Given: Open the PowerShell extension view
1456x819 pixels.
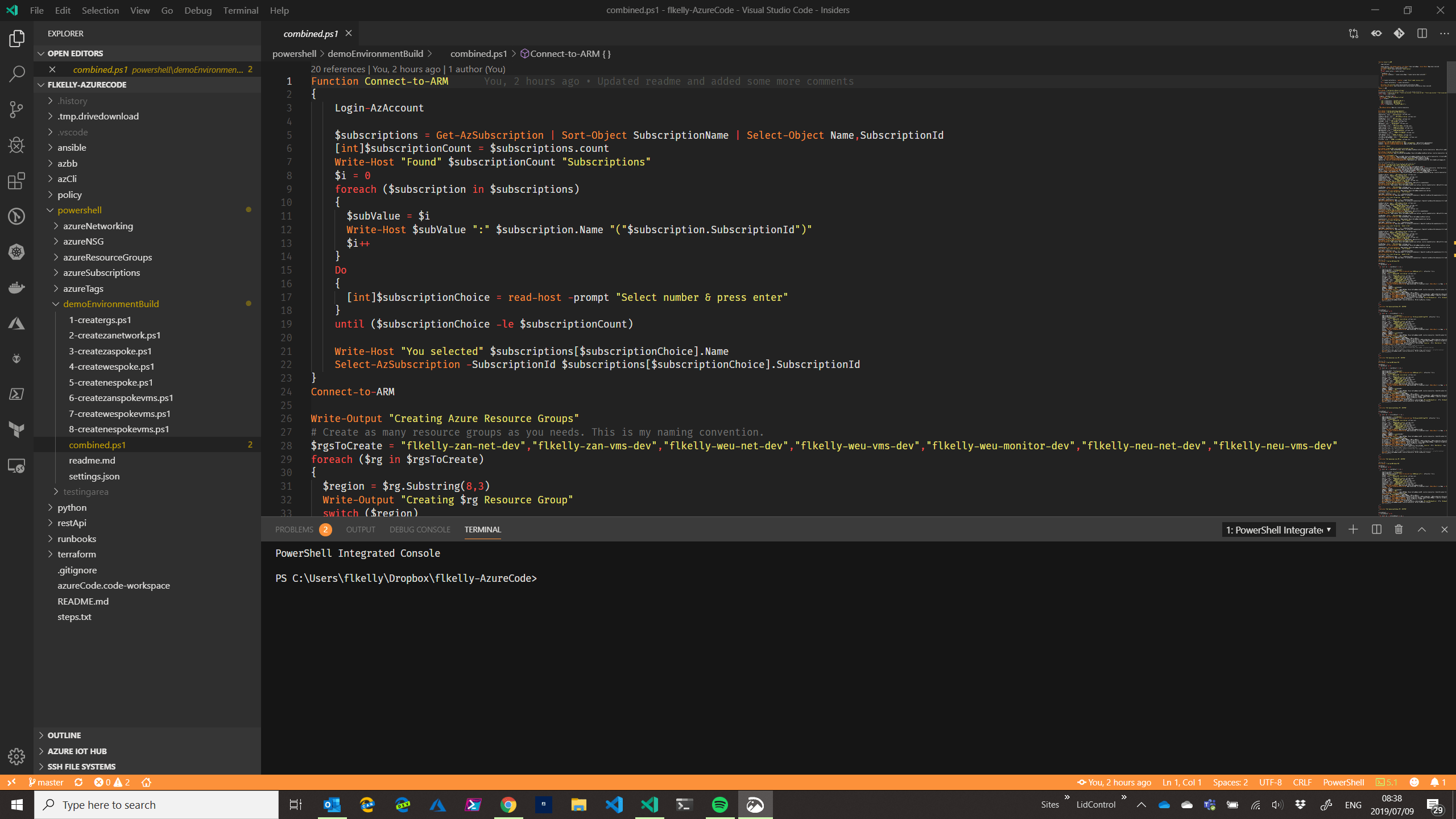Looking at the screenshot, I should (x=16, y=394).
